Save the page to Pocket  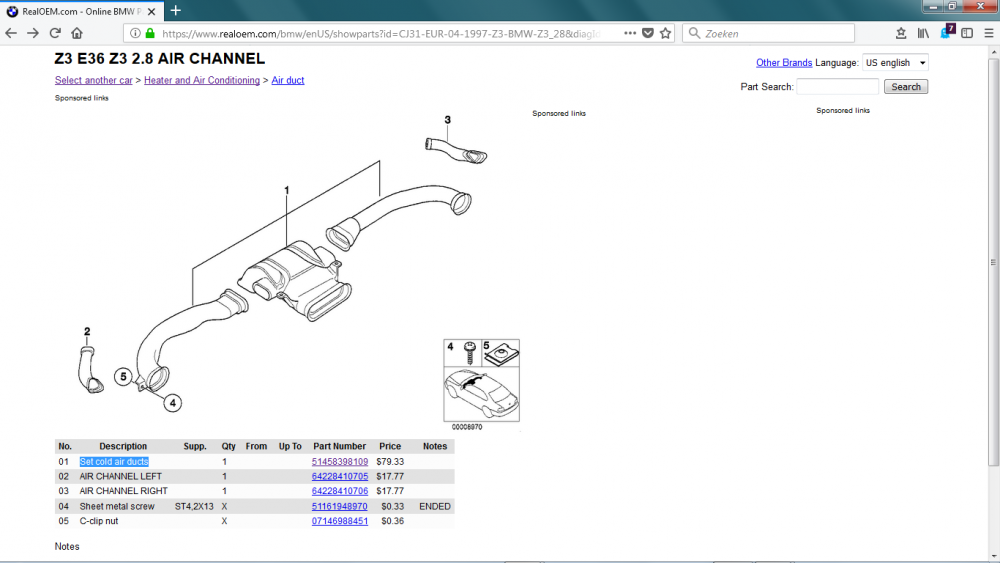647,33
